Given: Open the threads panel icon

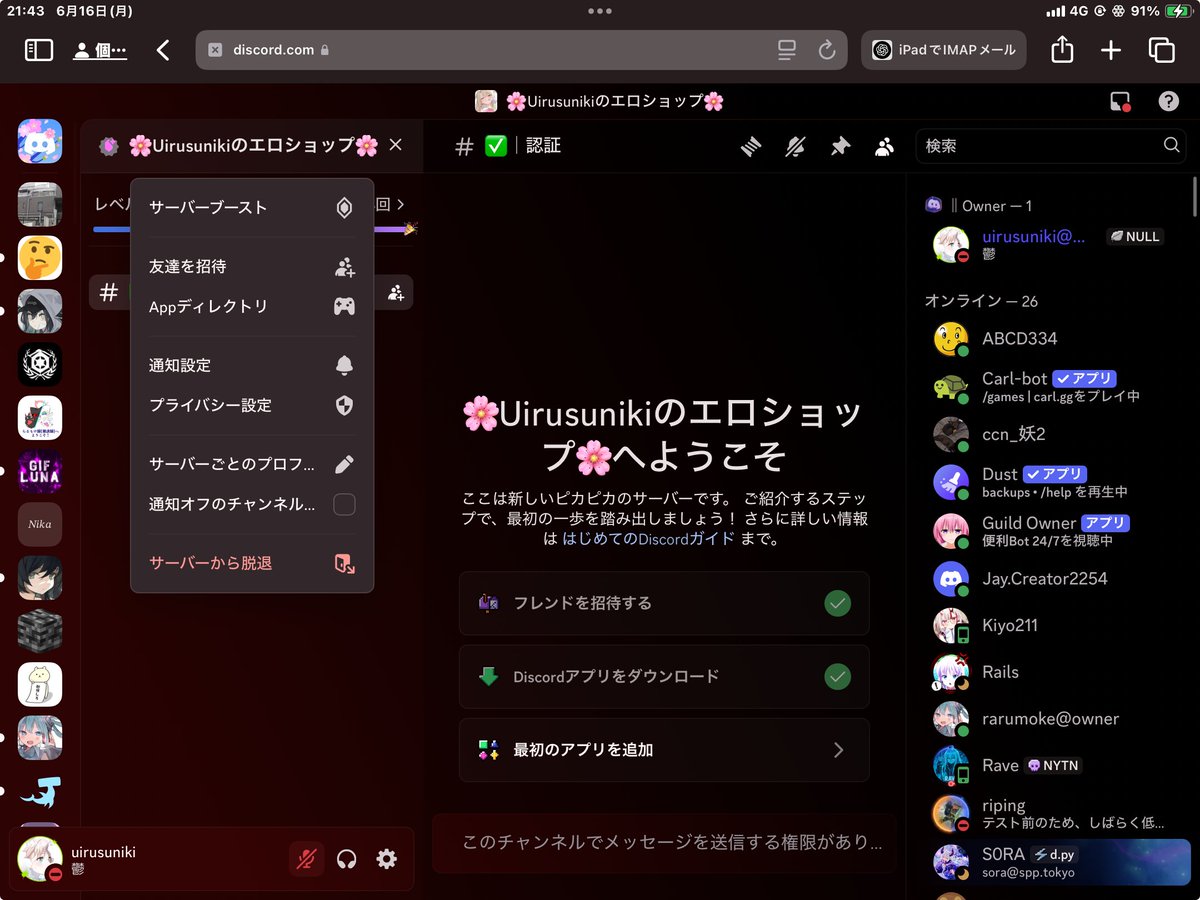Looking at the screenshot, I should coord(750,146).
